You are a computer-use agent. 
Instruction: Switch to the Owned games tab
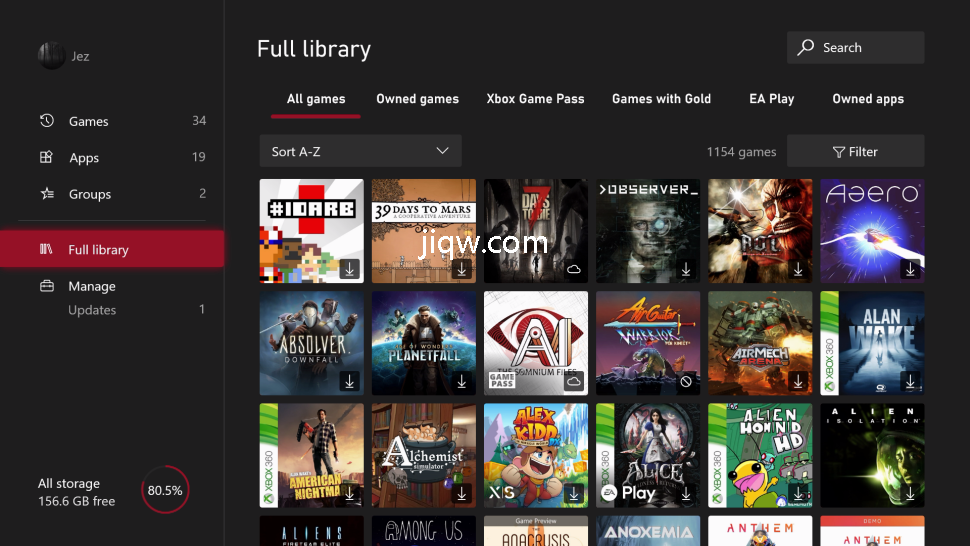417,99
